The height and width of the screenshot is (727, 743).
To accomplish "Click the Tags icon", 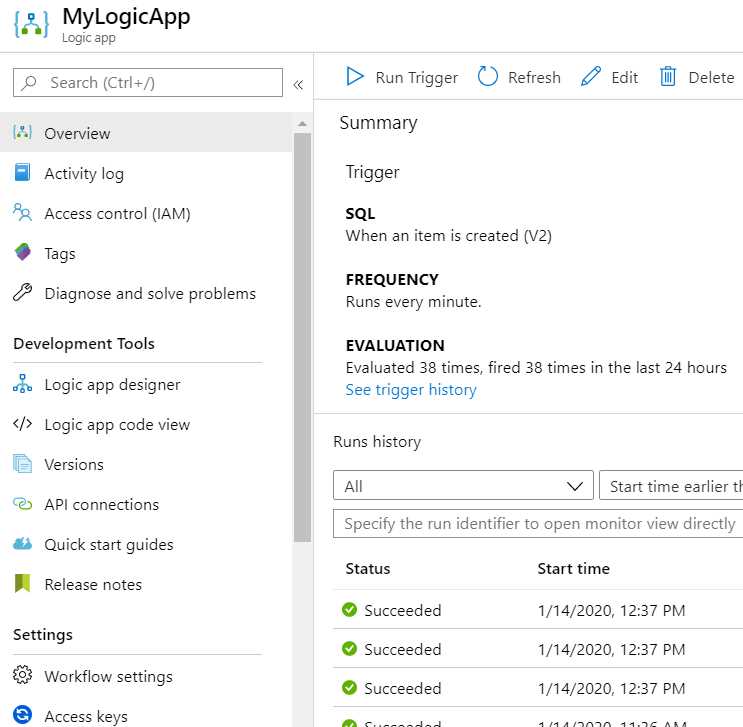I will [x=22, y=252].
